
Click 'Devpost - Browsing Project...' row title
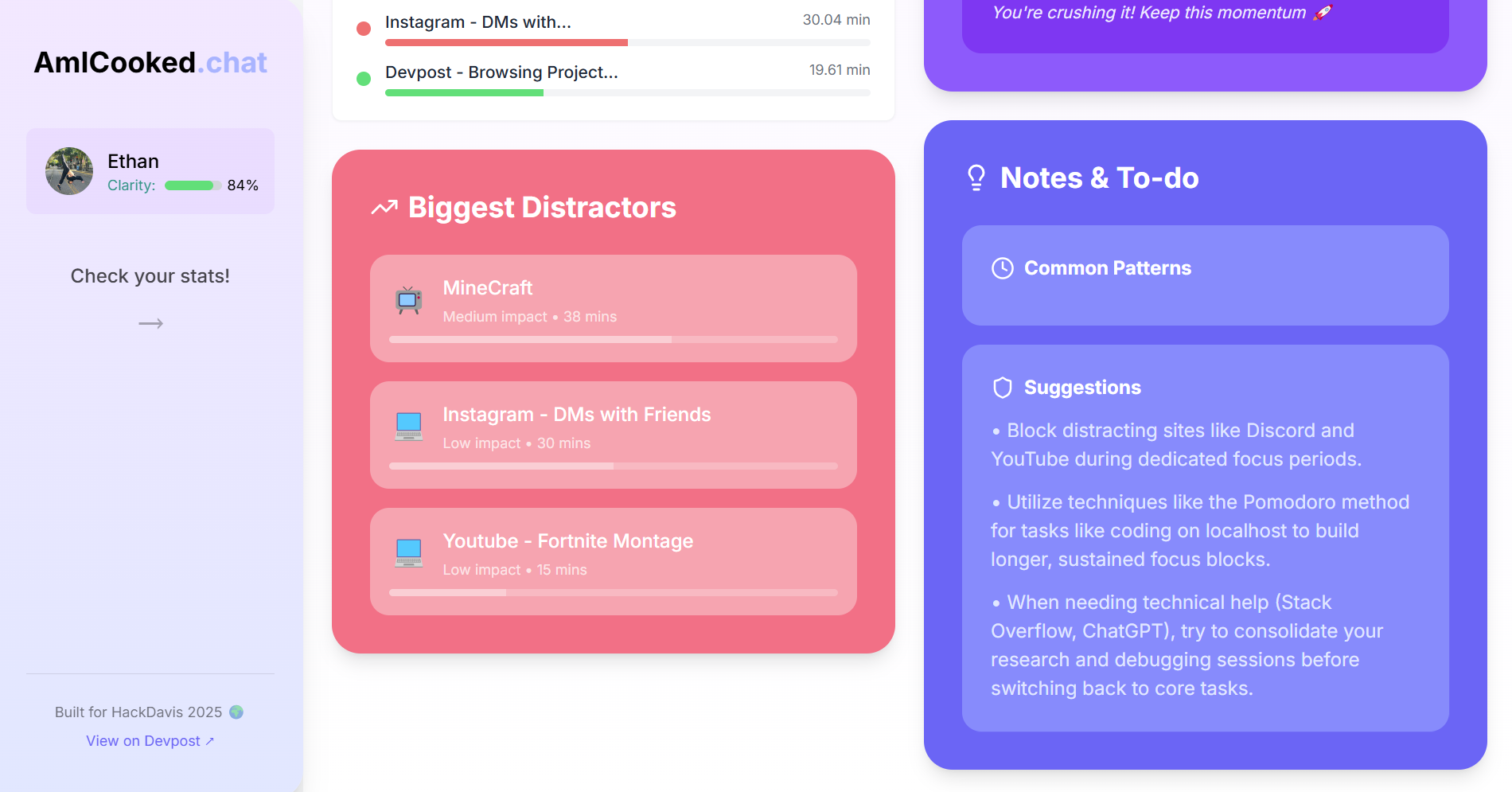coord(501,72)
